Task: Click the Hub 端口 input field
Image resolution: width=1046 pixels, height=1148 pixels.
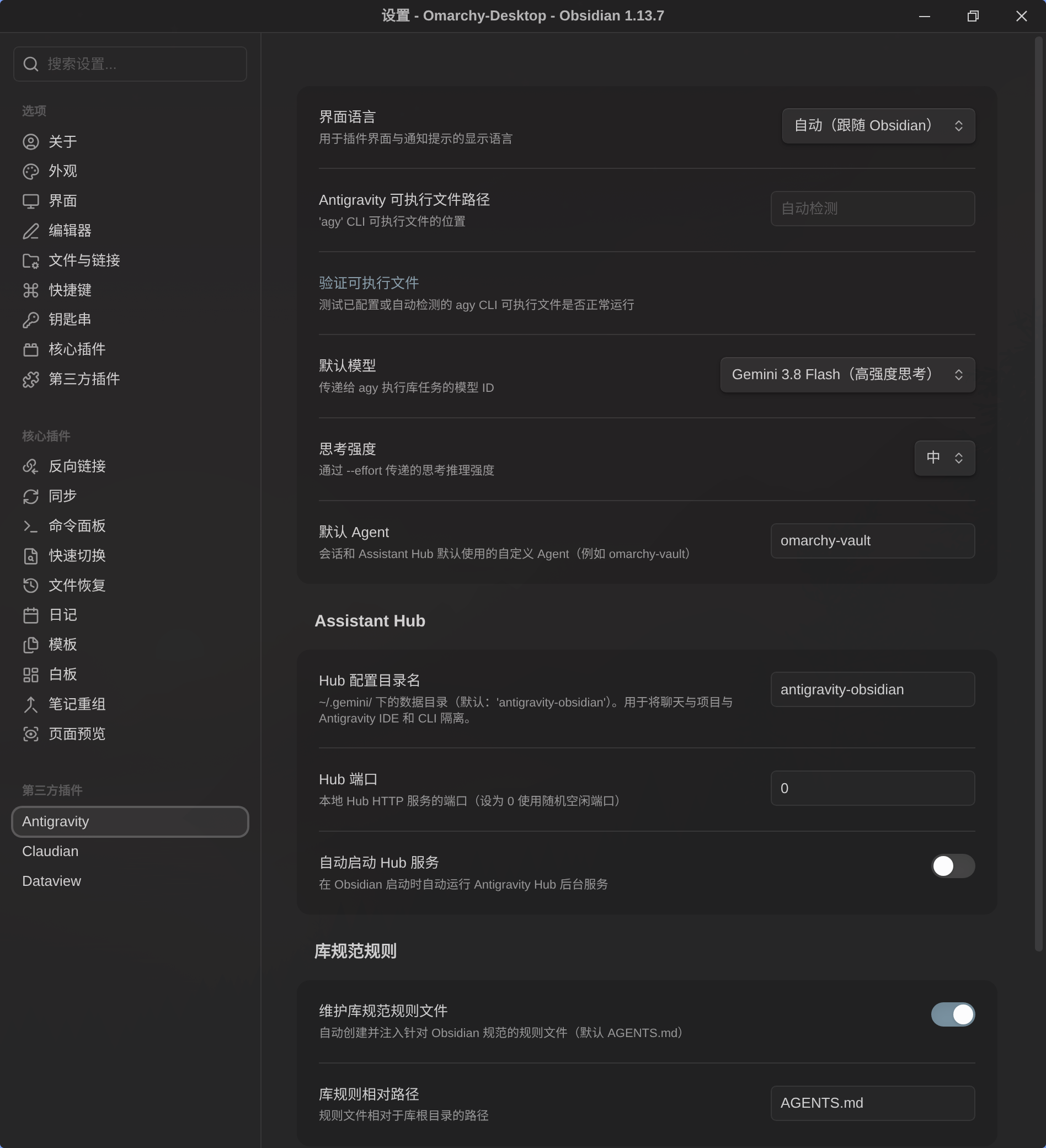Action: point(872,789)
